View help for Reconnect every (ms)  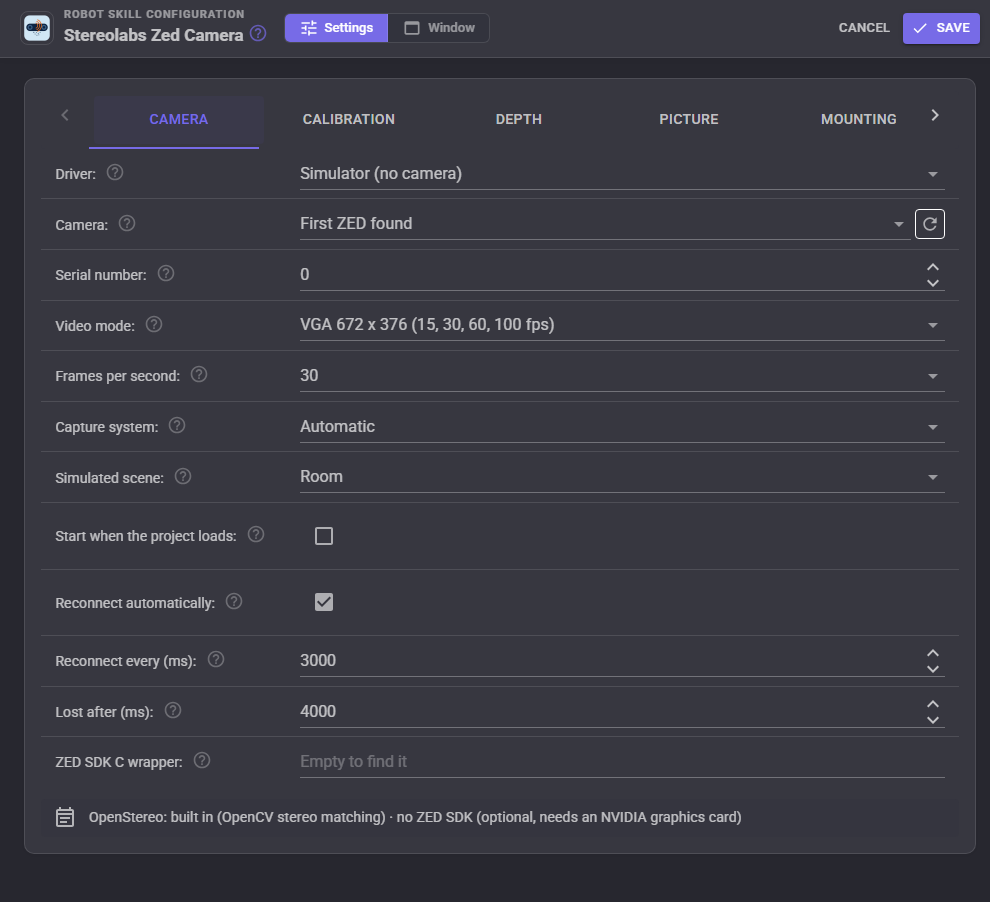[x=216, y=660]
